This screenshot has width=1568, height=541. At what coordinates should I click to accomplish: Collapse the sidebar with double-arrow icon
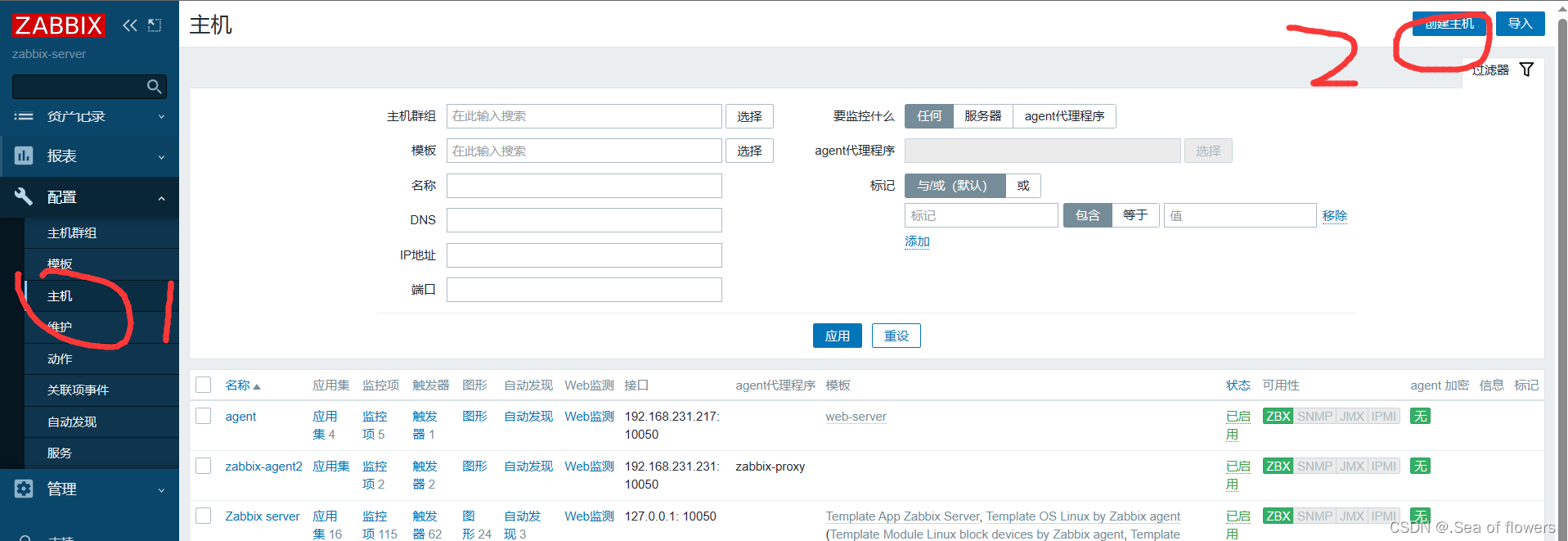coord(130,25)
